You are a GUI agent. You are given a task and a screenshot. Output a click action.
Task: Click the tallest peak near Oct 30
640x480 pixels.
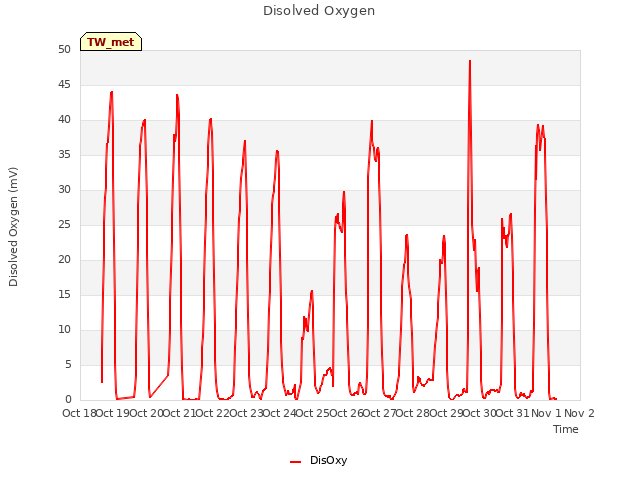pyautogui.click(x=470, y=61)
